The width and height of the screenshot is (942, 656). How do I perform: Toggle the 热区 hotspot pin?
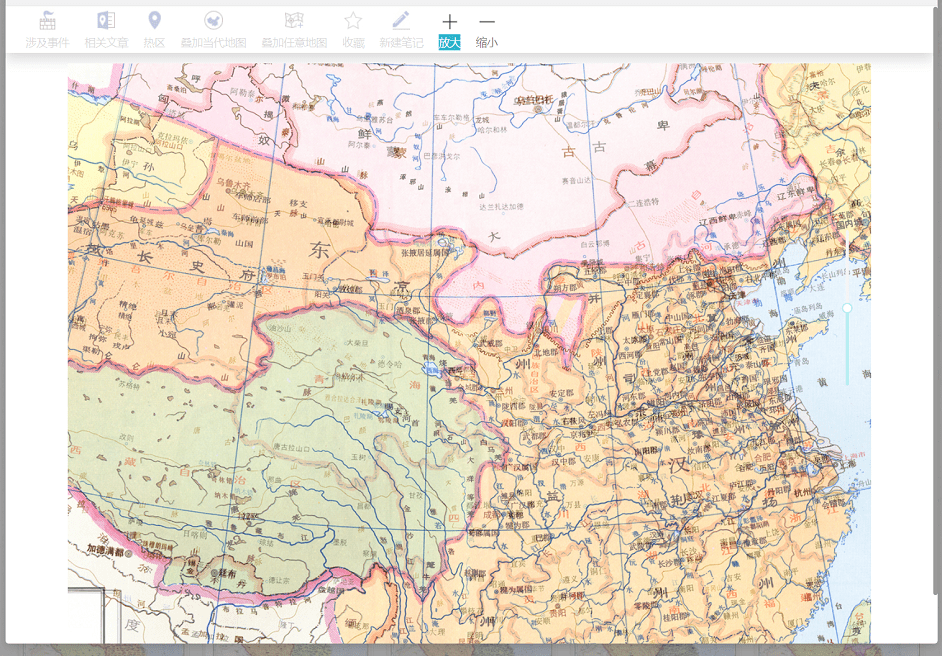(154, 30)
